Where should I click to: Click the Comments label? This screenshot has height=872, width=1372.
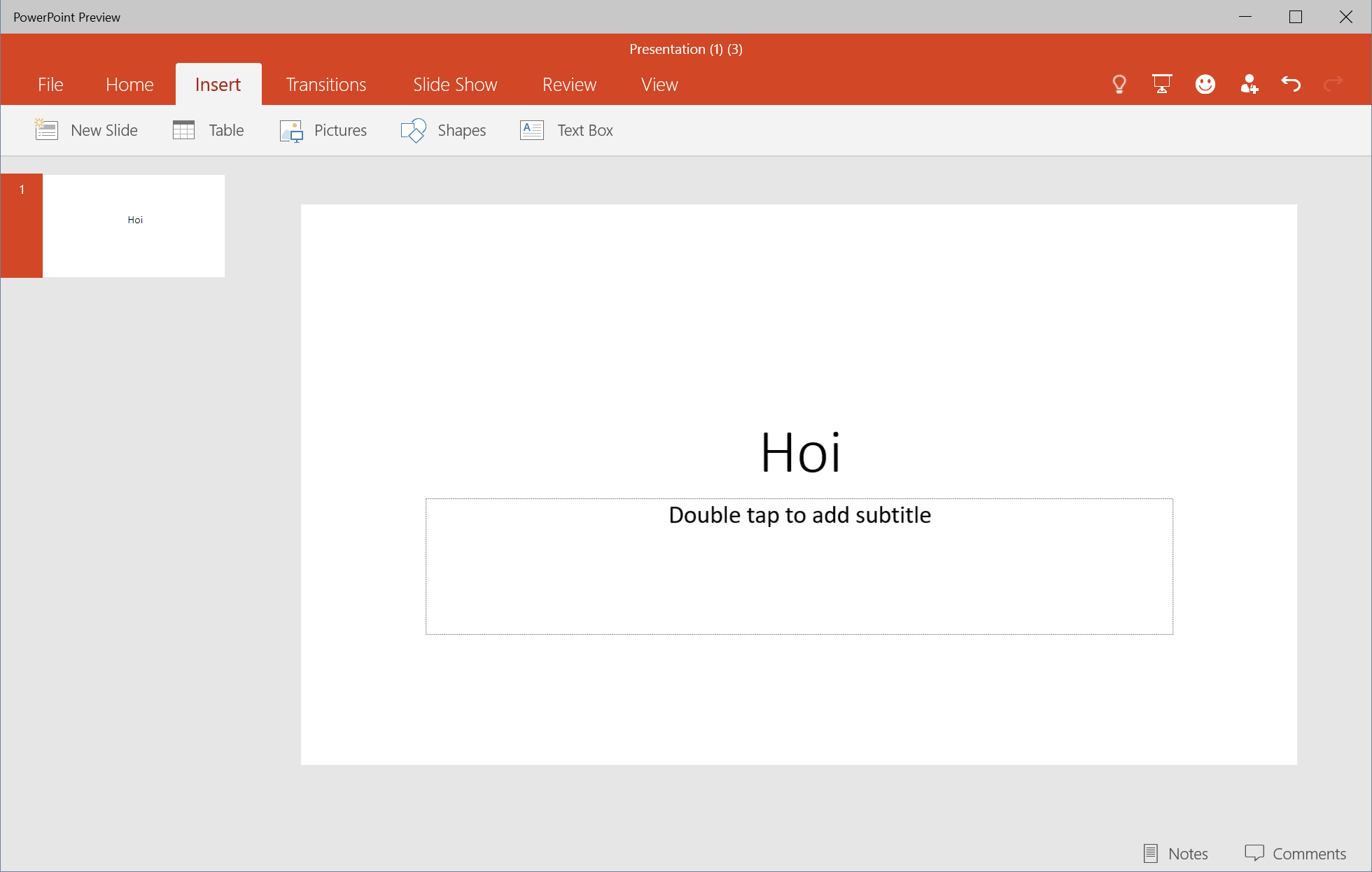click(1309, 854)
